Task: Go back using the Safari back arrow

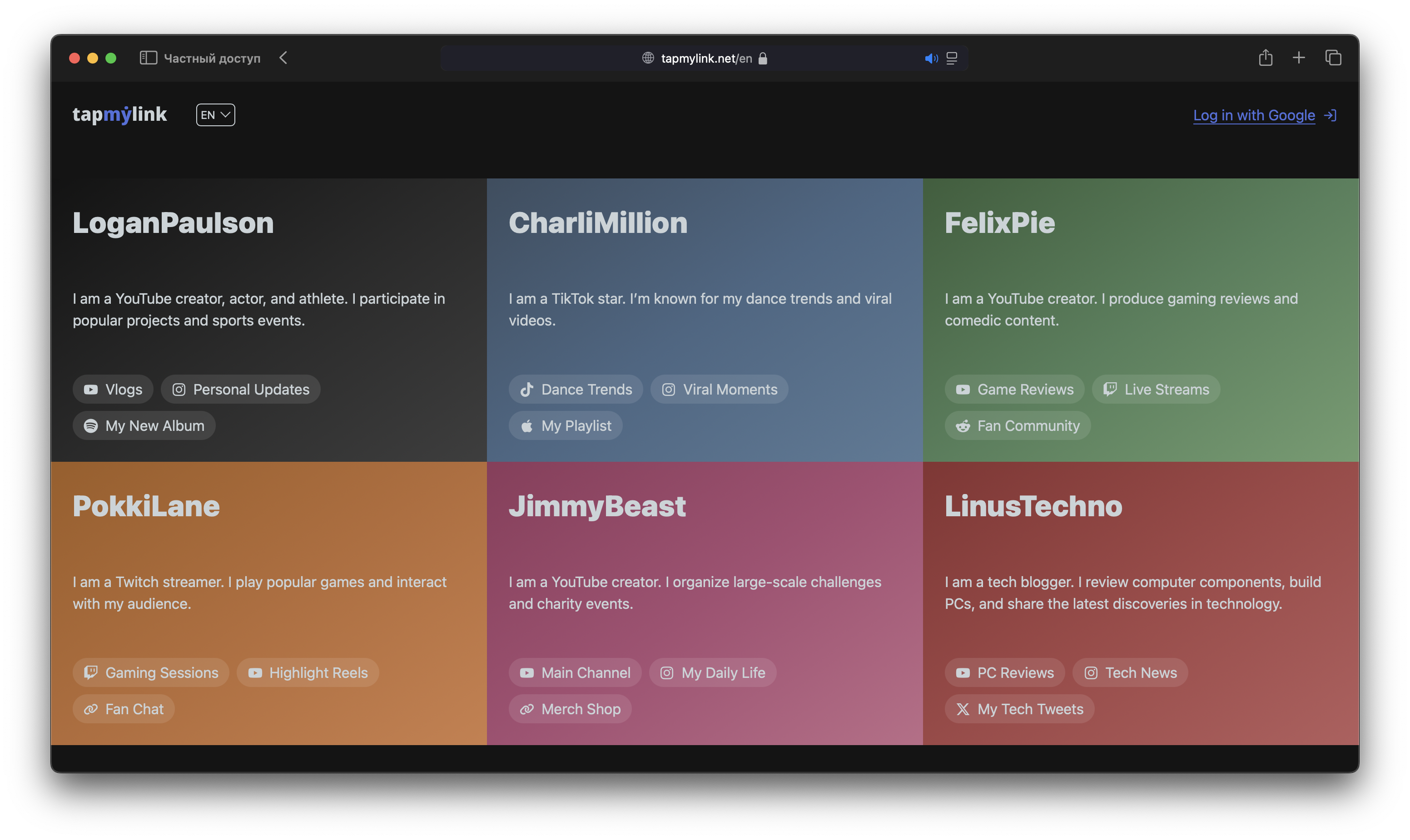Action: (283, 58)
